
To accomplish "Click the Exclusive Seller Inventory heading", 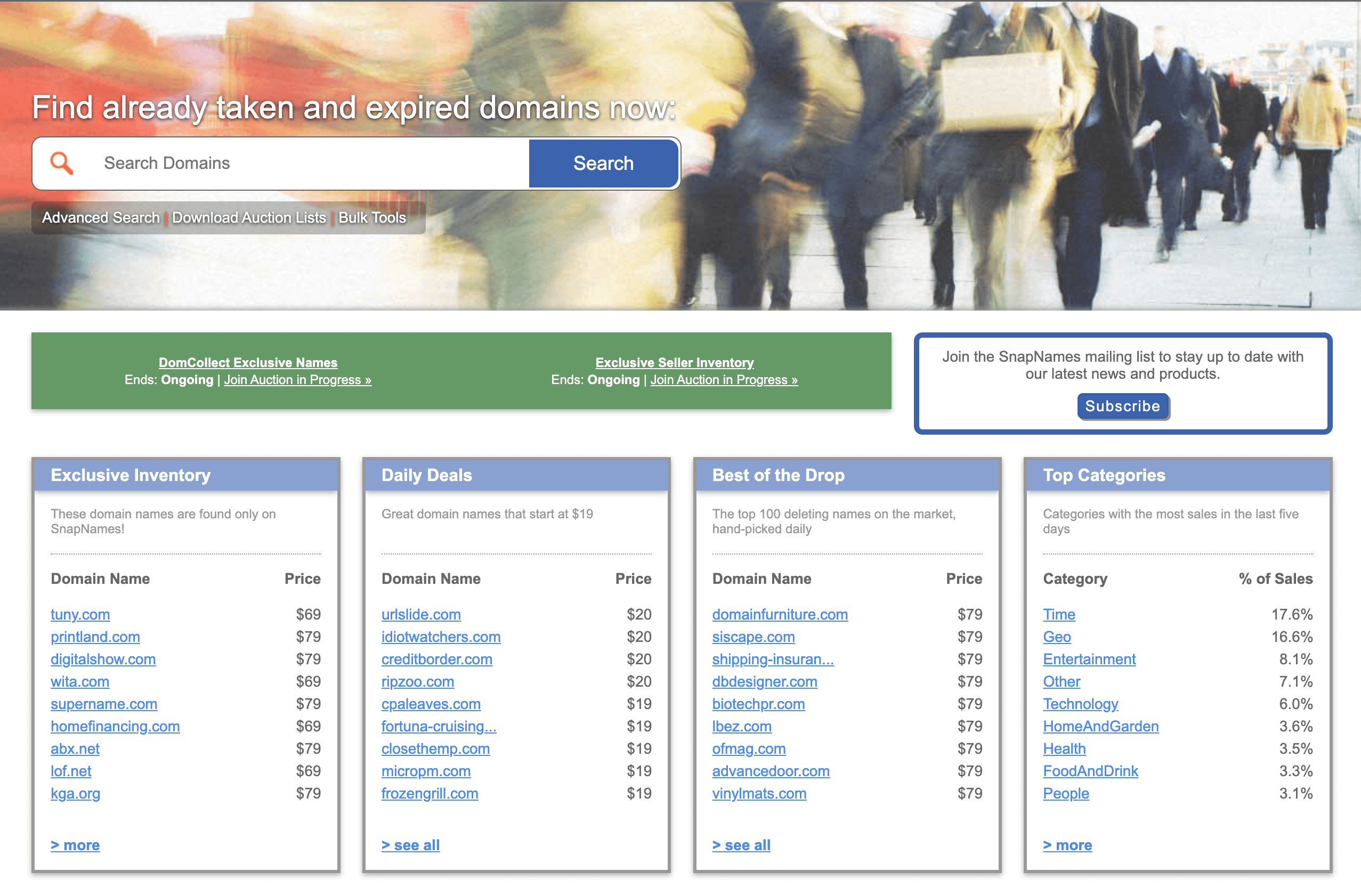I will pos(674,362).
